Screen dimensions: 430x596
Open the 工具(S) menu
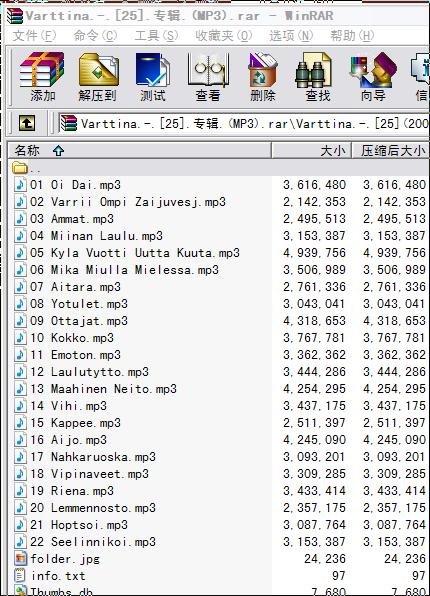point(156,36)
